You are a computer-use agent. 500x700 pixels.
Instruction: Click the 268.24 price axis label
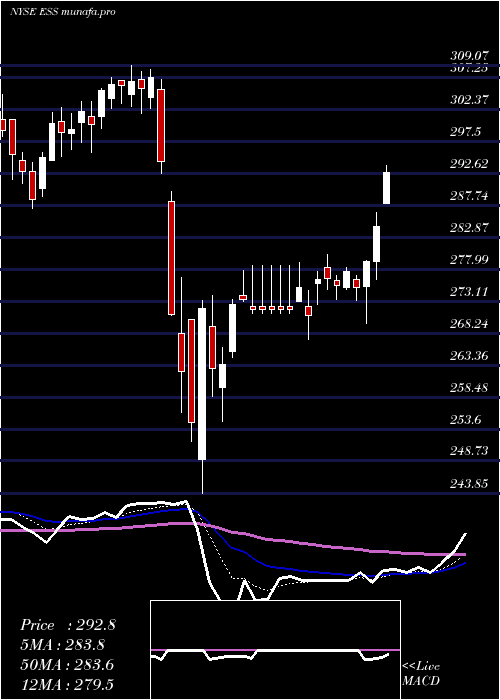point(469,324)
